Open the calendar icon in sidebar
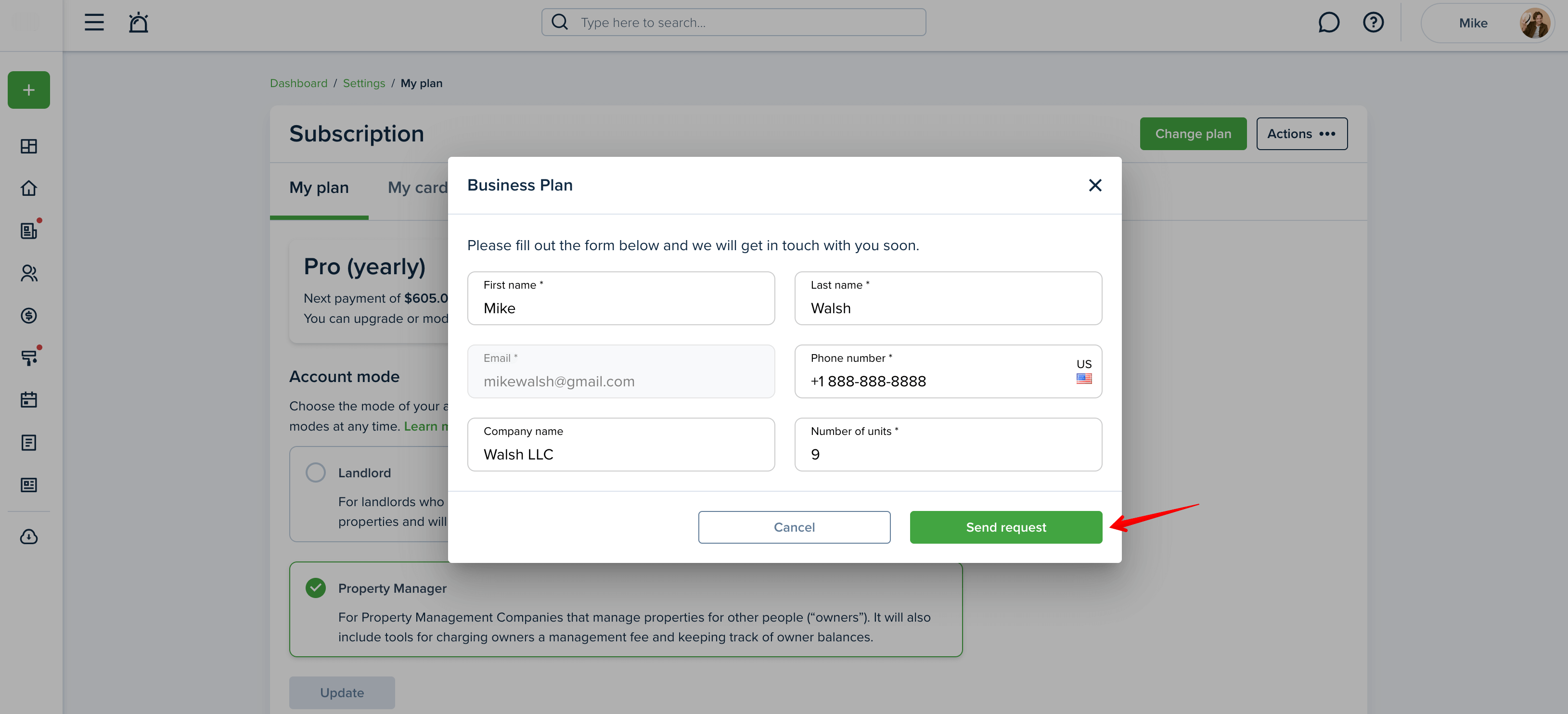The height and width of the screenshot is (714, 1568). click(28, 400)
